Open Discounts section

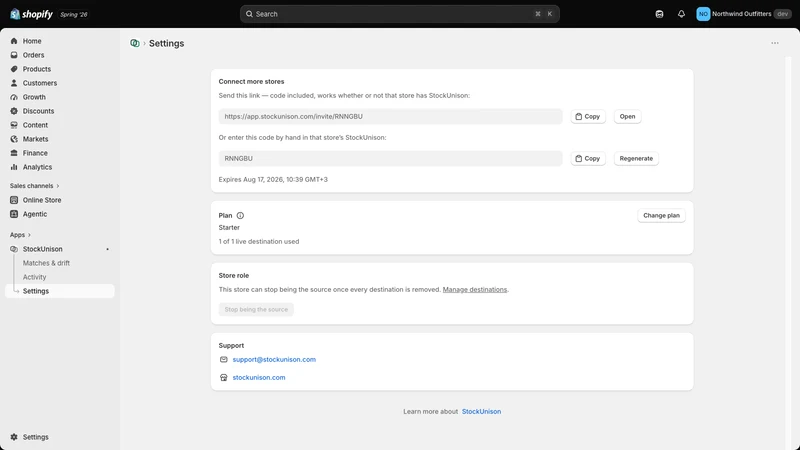point(60,111)
